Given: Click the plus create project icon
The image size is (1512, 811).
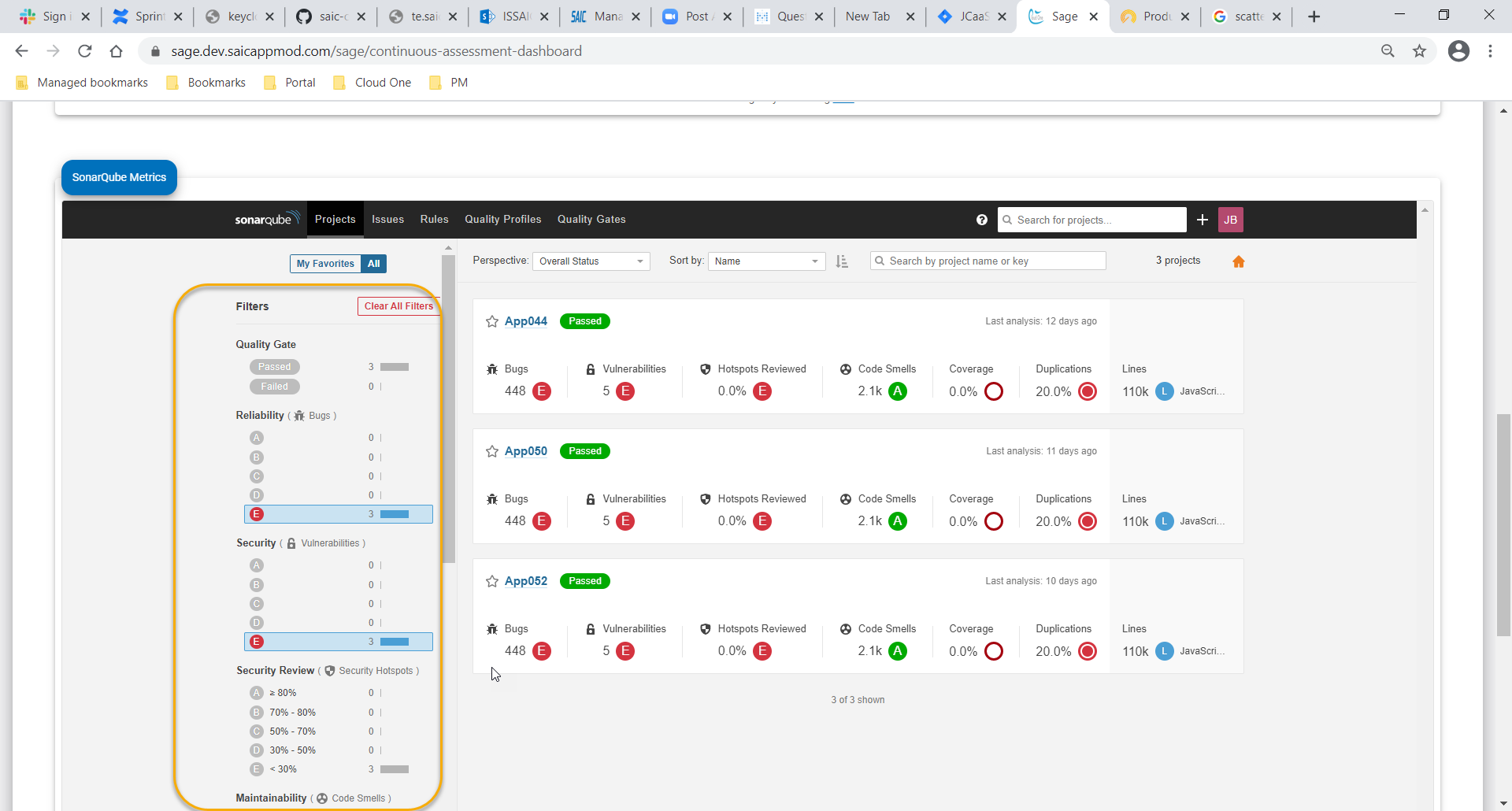Looking at the screenshot, I should [1203, 220].
